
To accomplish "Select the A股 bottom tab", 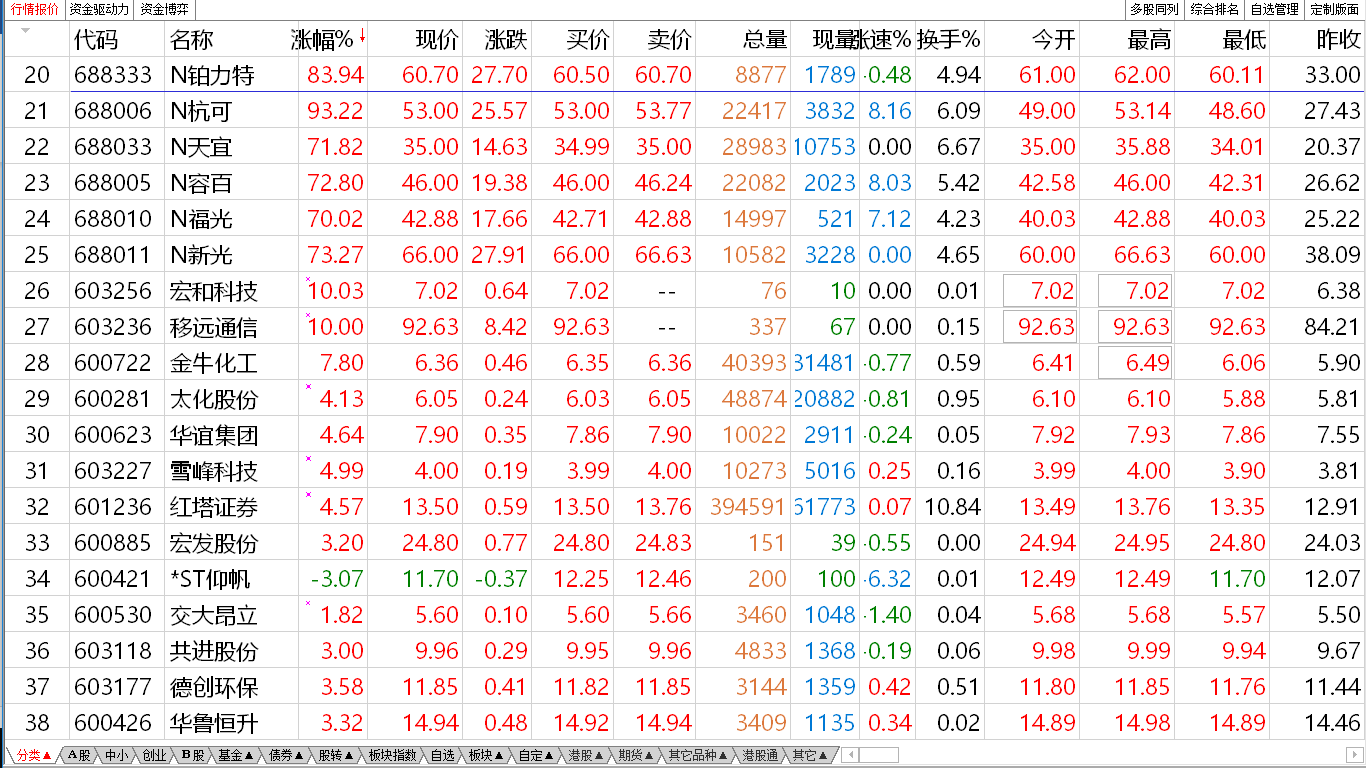I will [x=79, y=755].
